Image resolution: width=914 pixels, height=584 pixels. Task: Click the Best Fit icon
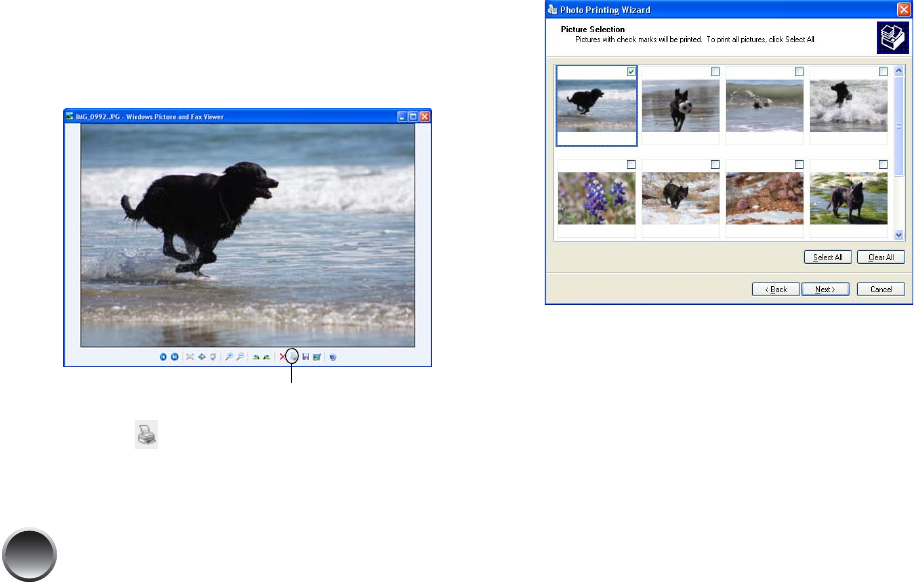click(190, 356)
